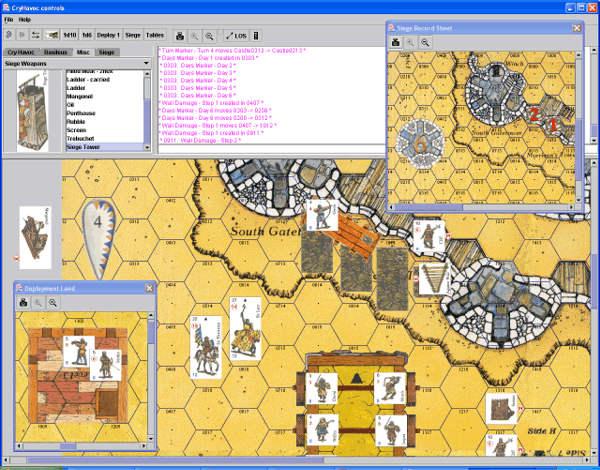
Task: Select the Mangonel counter left of the map
Action: [36, 238]
